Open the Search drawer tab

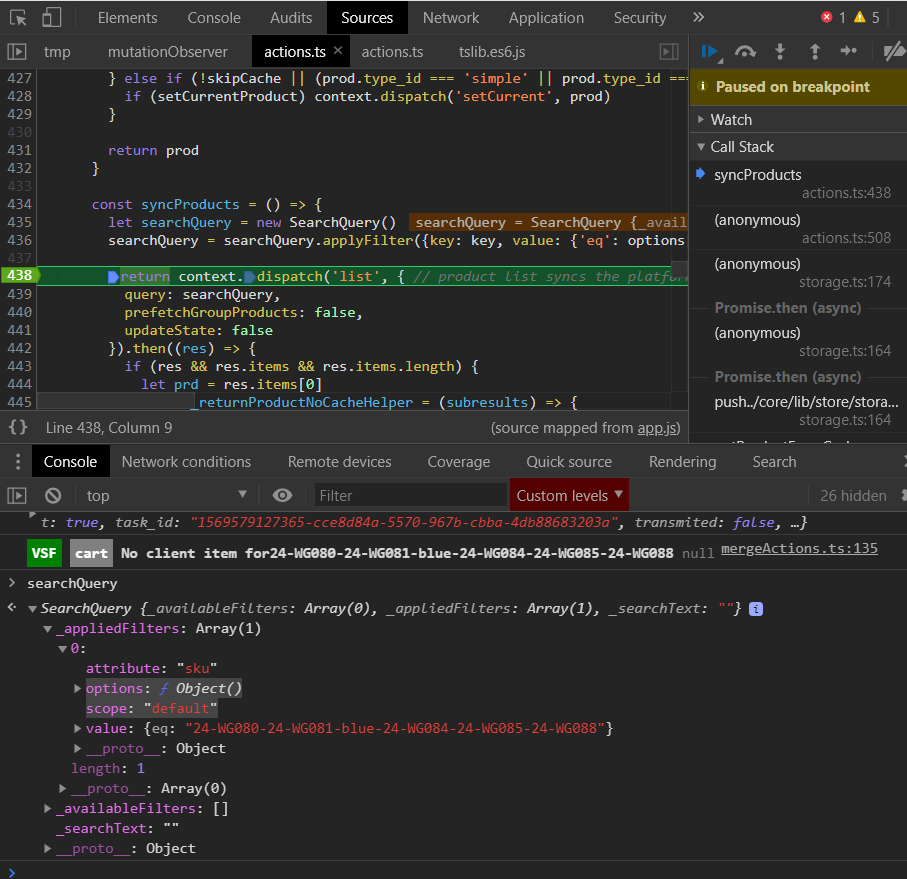click(775, 462)
